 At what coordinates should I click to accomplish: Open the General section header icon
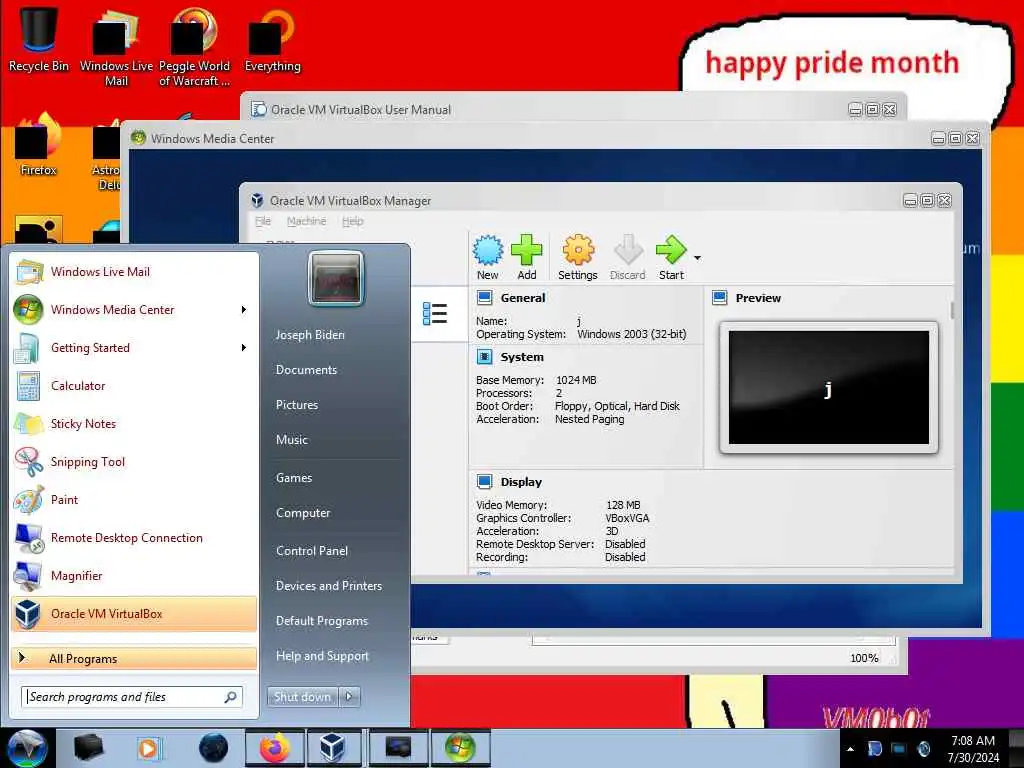coord(485,298)
